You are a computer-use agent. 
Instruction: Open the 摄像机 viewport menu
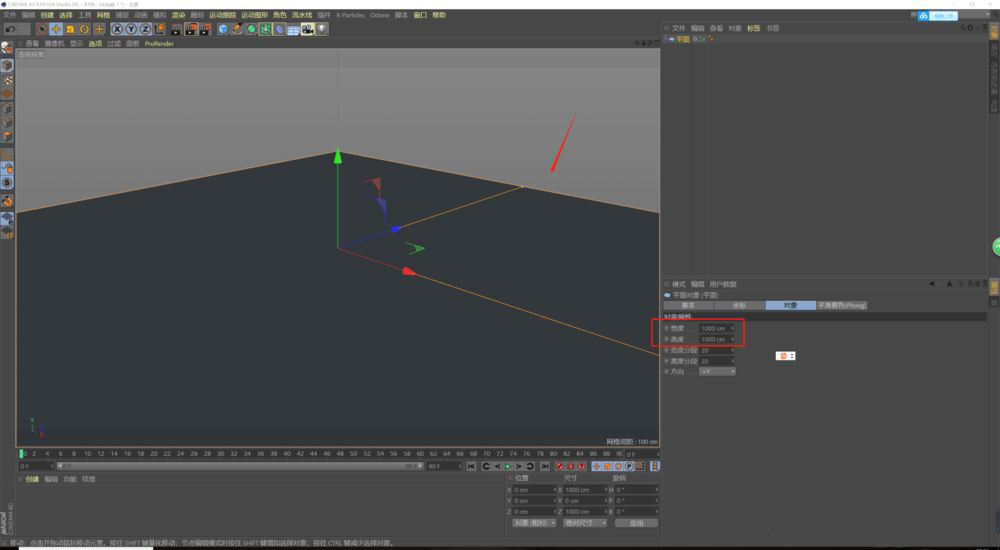[54, 44]
